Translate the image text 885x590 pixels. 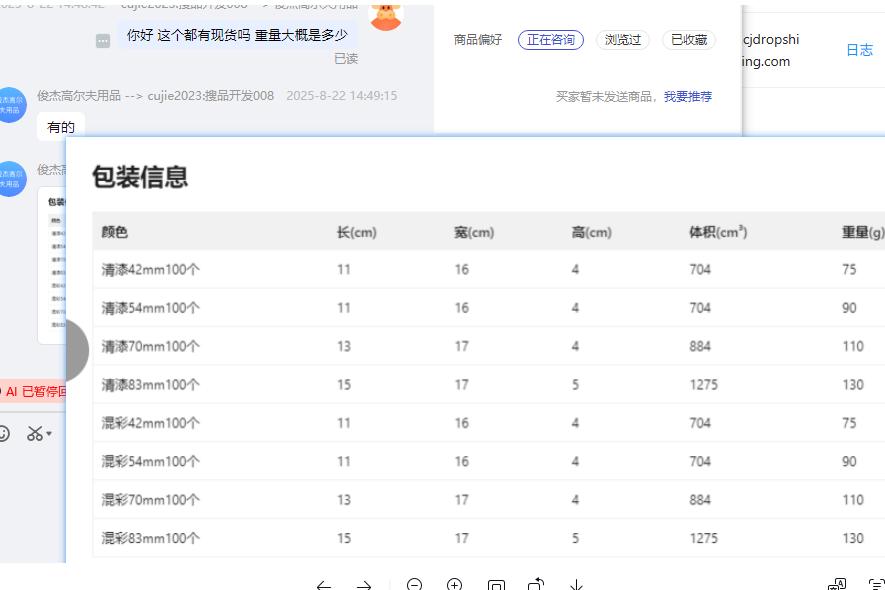[x=837, y=586]
